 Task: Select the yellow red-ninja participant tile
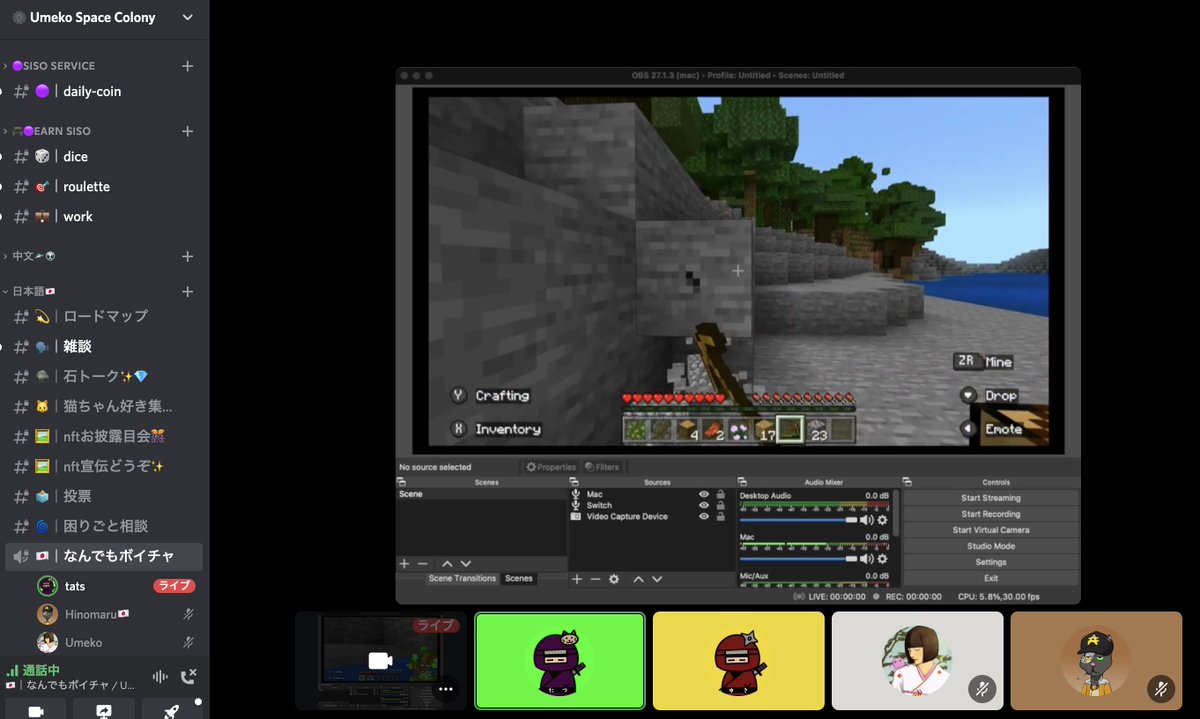[738, 661]
